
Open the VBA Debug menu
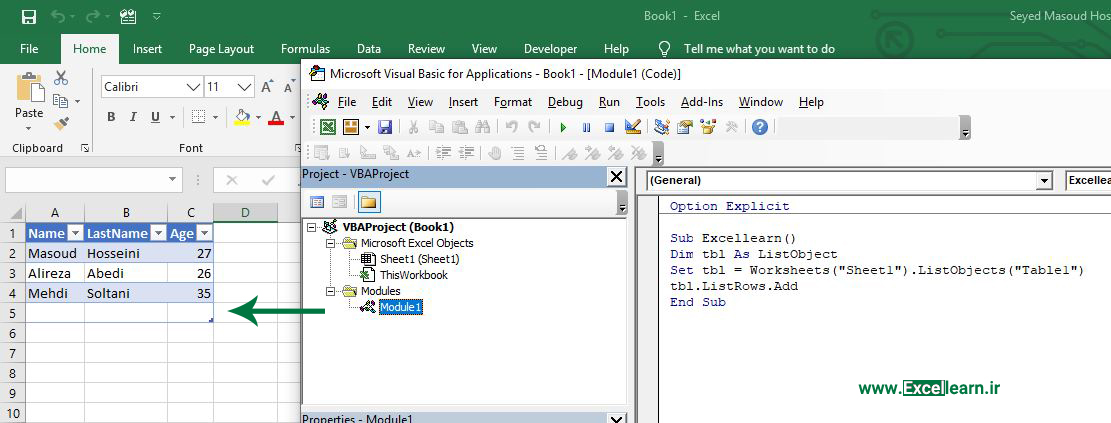[x=565, y=102]
